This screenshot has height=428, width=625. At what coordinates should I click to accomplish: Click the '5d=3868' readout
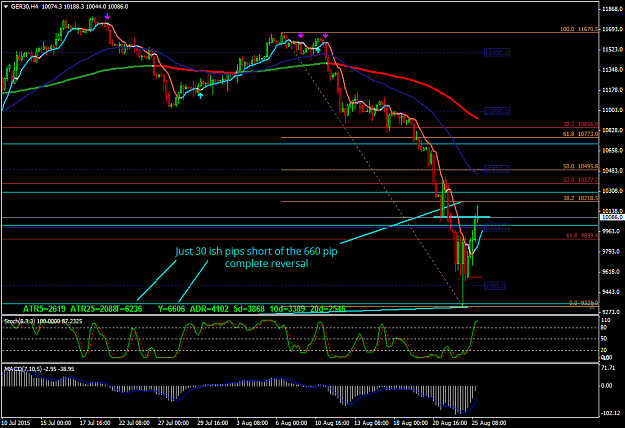[x=249, y=309]
